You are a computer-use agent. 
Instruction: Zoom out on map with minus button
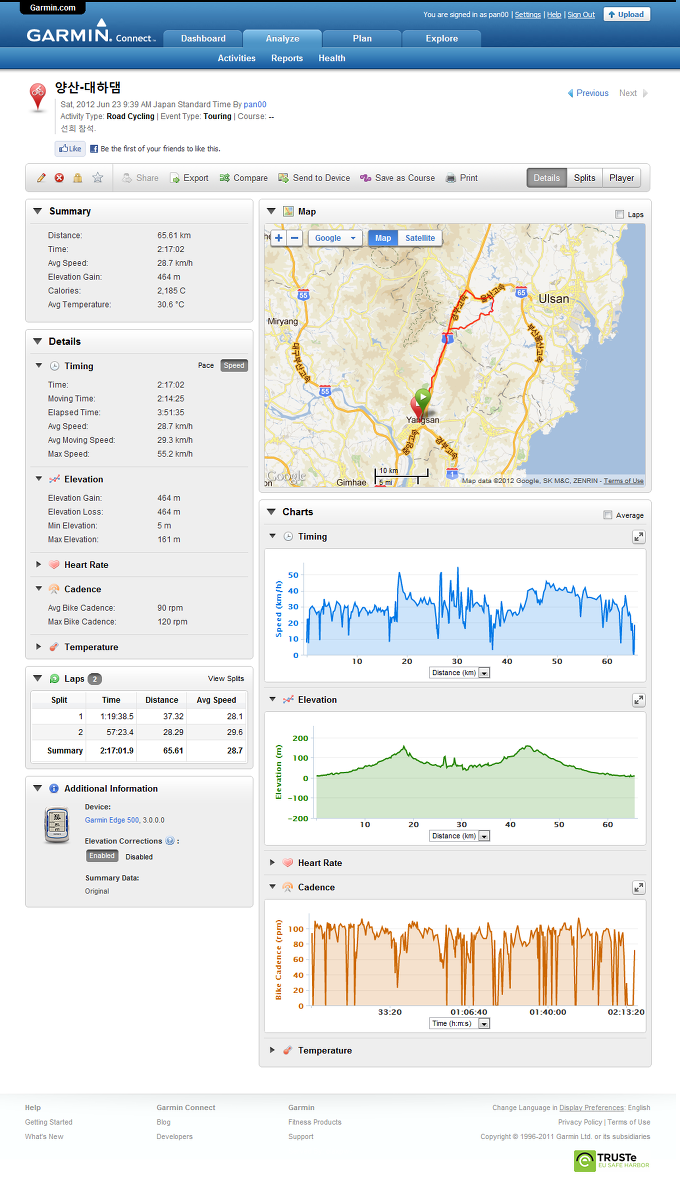(295, 238)
